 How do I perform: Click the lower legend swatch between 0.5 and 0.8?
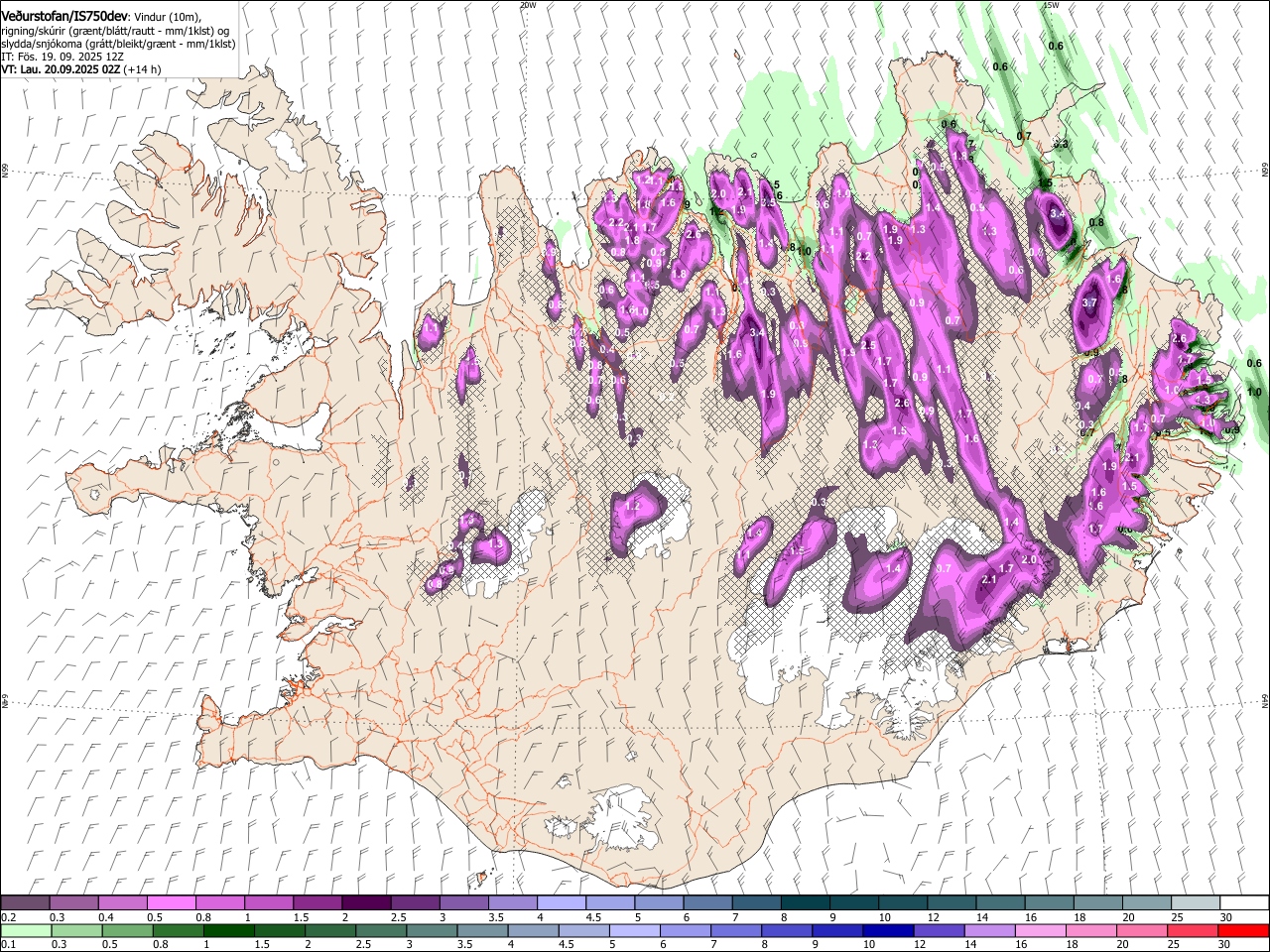click(127, 930)
